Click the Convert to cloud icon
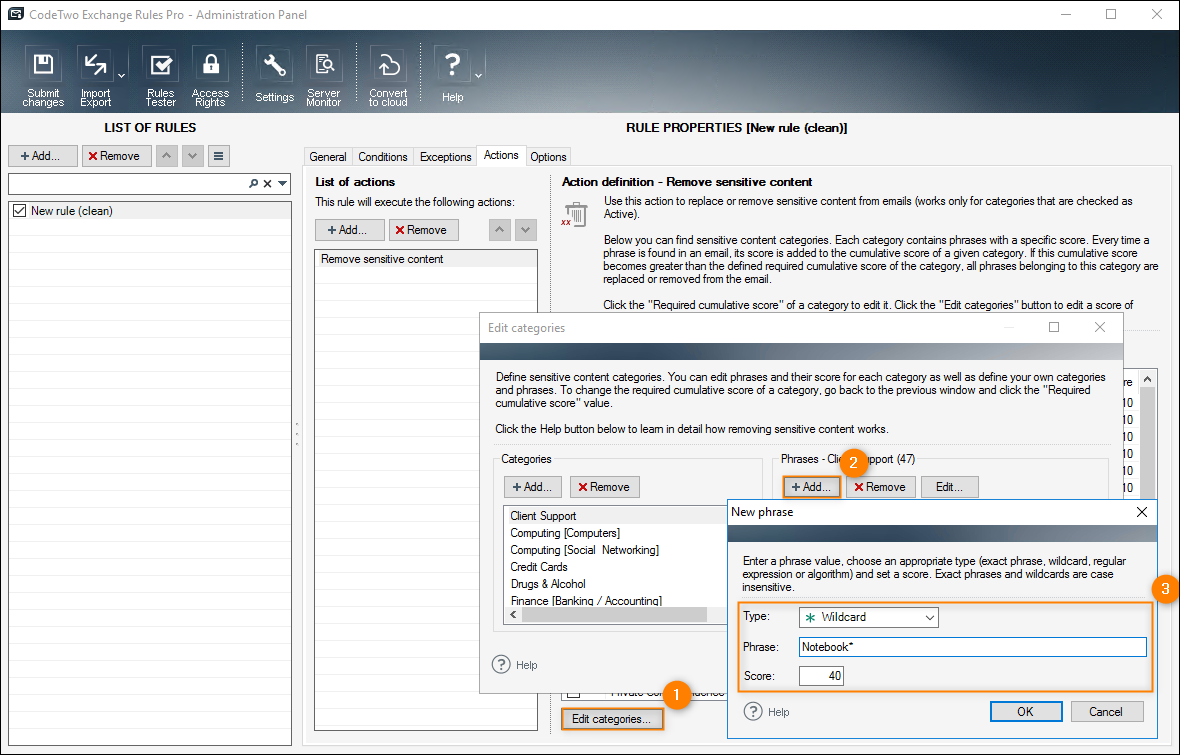The image size is (1180, 755). (x=388, y=76)
